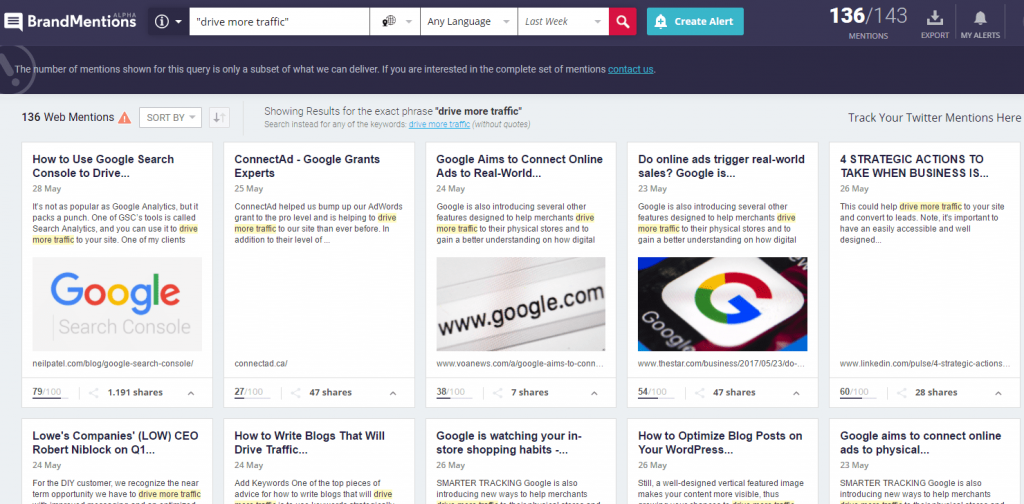Follow the 'contact us' link
Screen dimensions: 1024x504
(x=631, y=69)
